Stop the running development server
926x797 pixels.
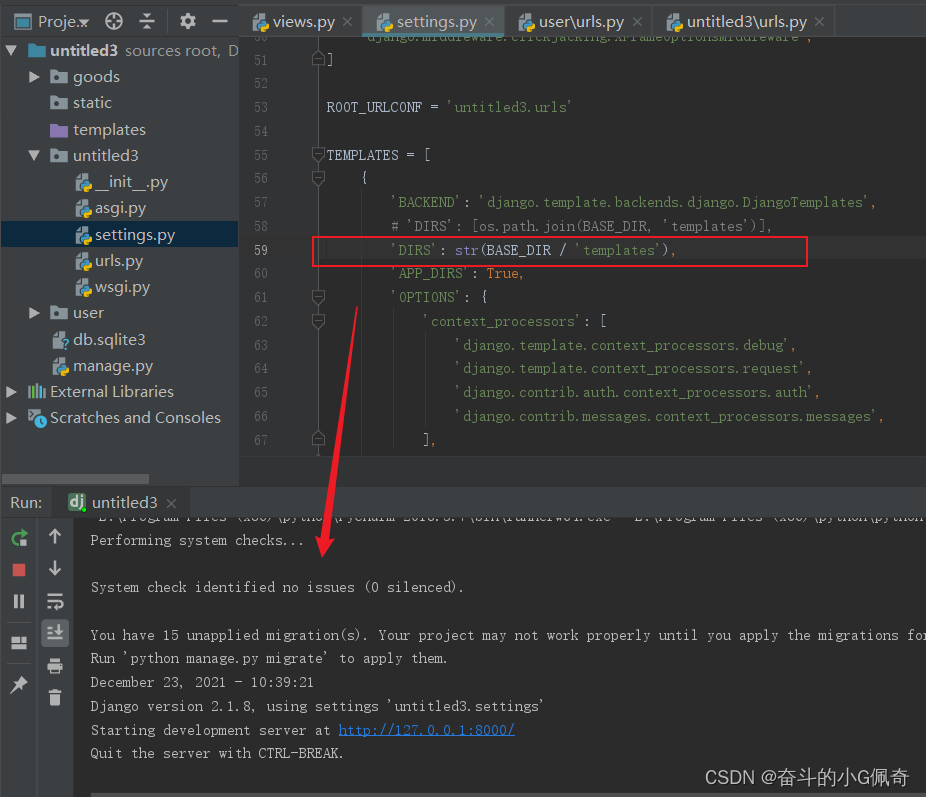coord(18,570)
